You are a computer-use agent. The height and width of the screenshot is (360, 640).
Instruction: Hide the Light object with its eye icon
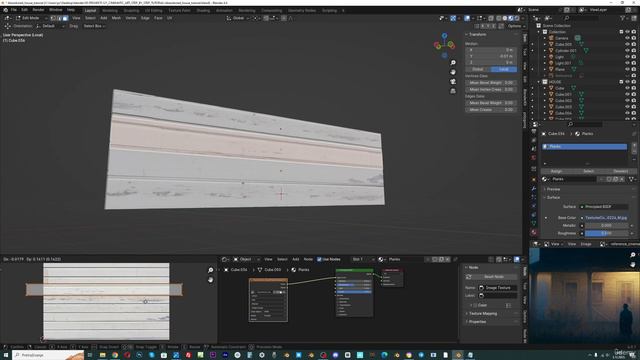(627, 57)
